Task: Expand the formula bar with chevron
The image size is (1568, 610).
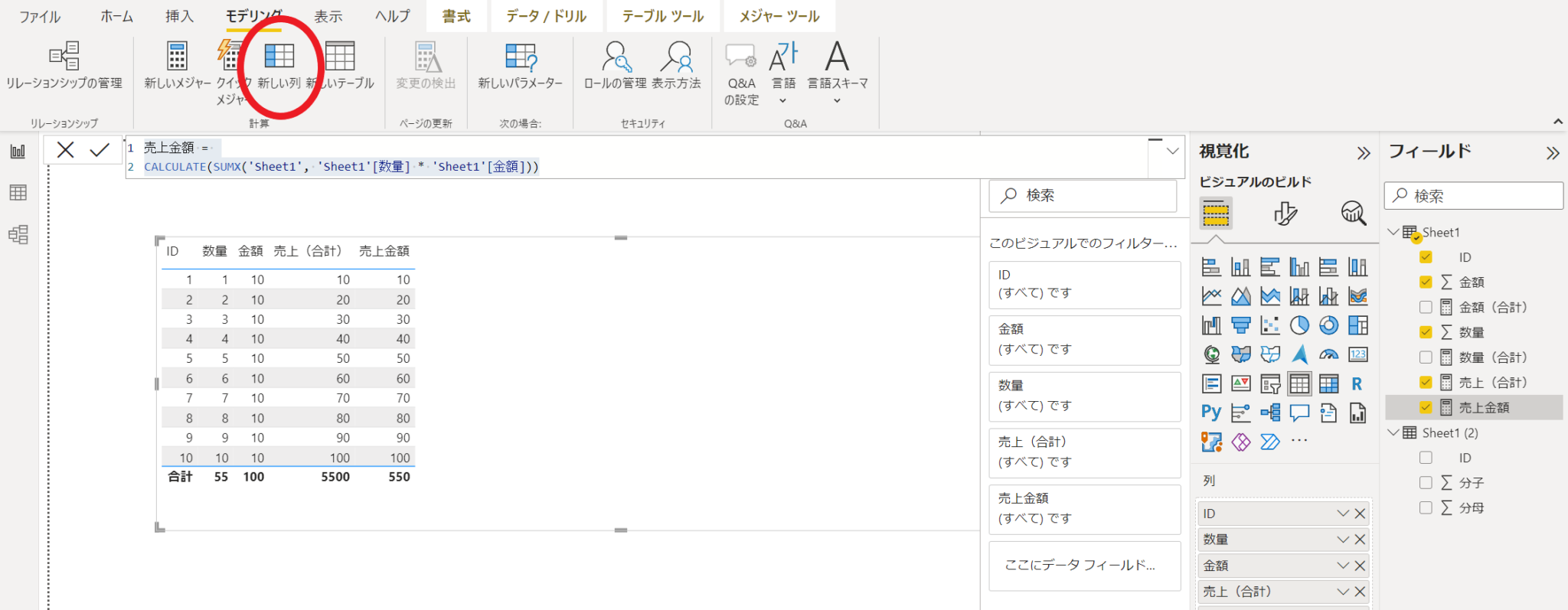Action: pyautogui.click(x=1172, y=152)
